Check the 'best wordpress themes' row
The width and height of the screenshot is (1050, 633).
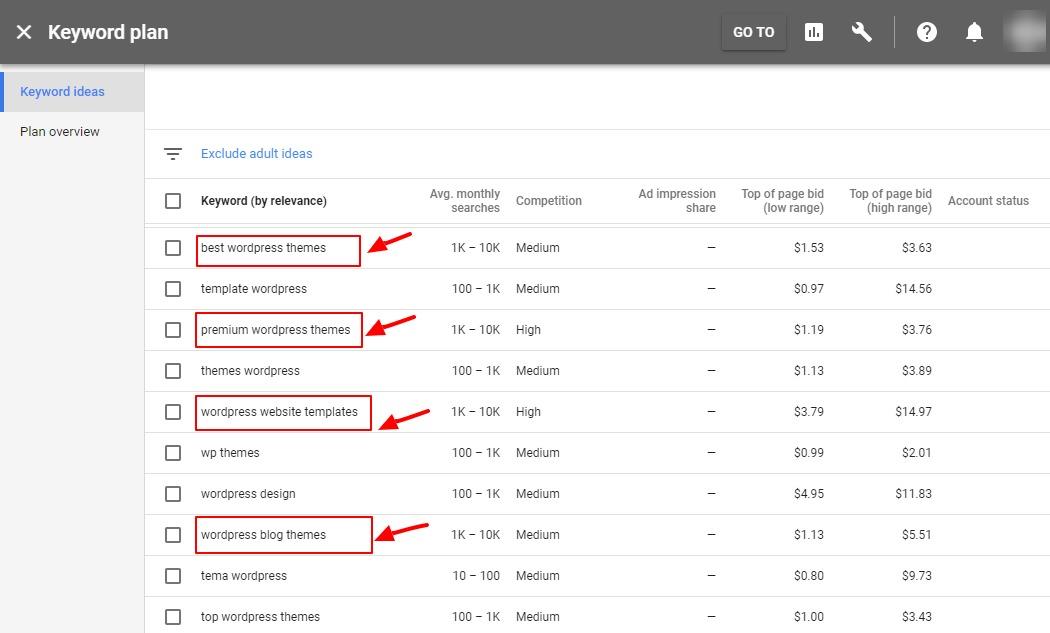point(173,248)
